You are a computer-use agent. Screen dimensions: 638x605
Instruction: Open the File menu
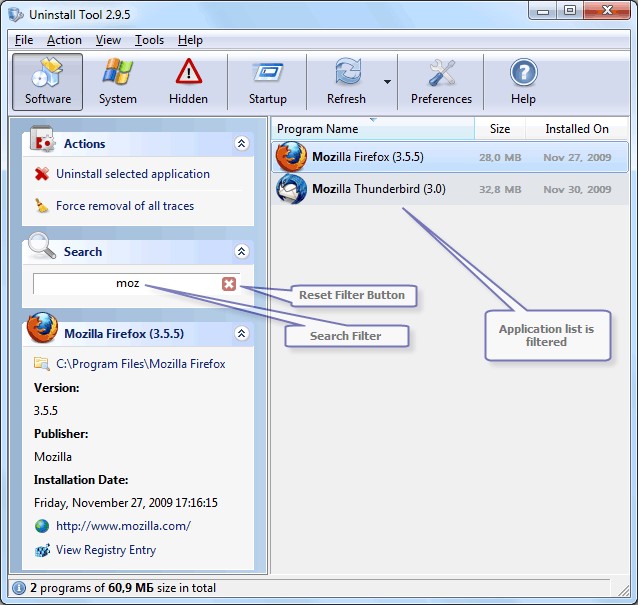(x=24, y=40)
